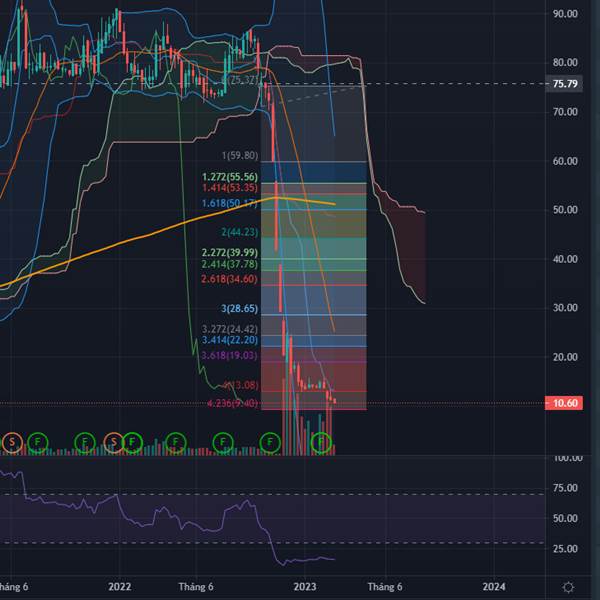Viewport: 600px width, 600px height.
Task: Click Fibonacci level label 3(28.65)
Action: (x=240, y=308)
